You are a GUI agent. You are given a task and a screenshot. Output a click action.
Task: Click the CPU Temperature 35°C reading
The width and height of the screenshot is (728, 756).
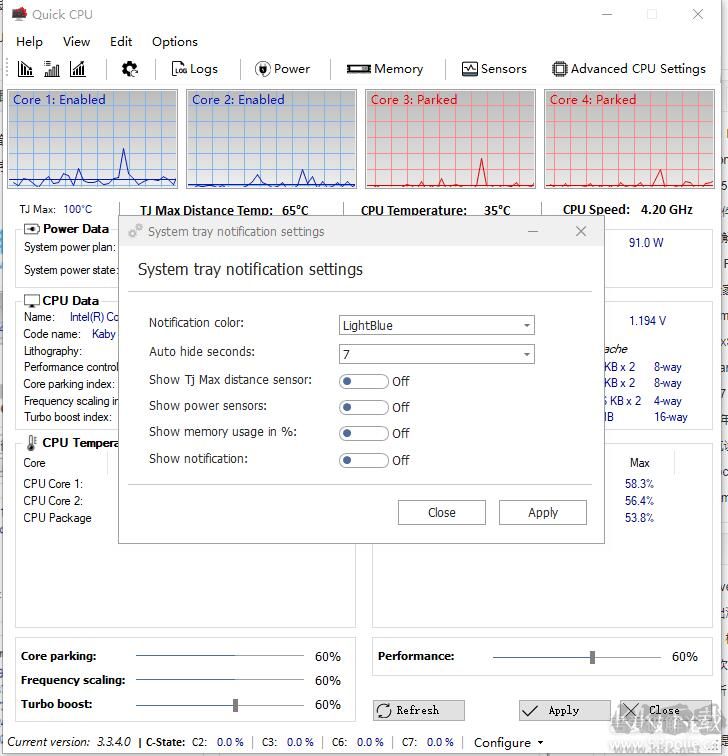[497, 211]
